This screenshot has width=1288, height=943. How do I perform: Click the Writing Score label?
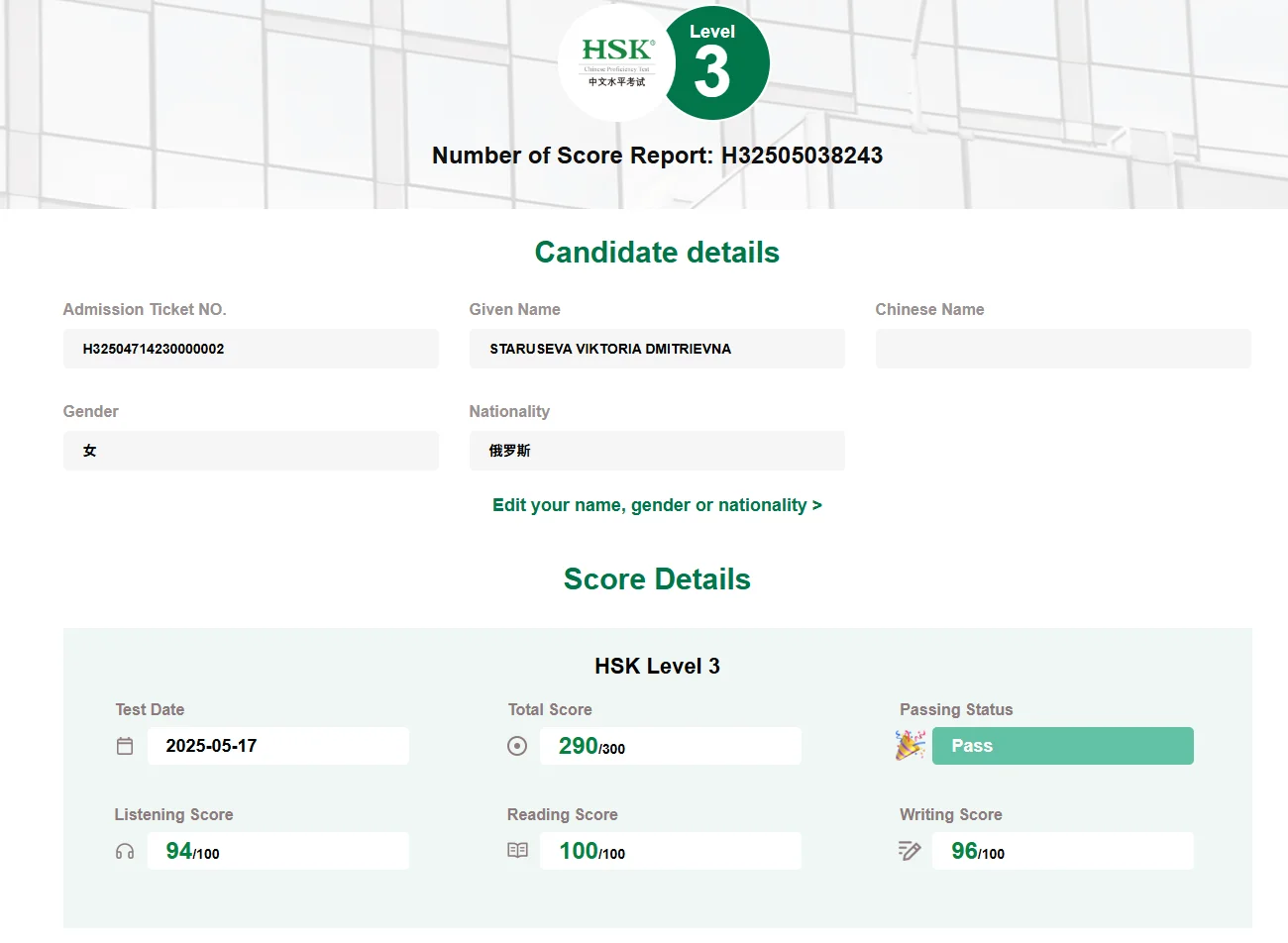click(951, 815)
